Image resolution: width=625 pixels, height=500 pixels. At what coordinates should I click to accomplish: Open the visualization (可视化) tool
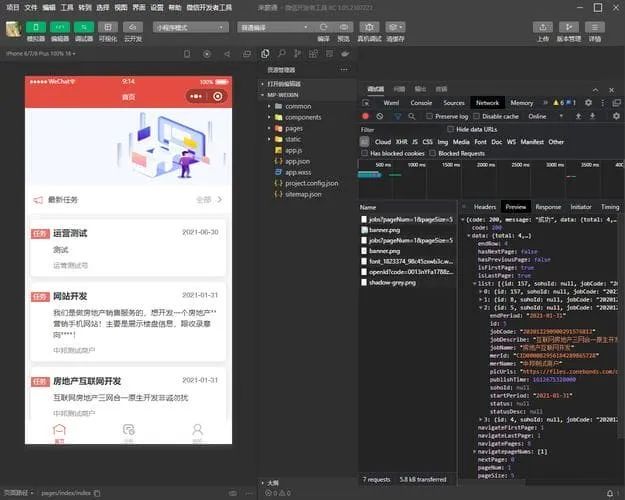coord(108,27)
